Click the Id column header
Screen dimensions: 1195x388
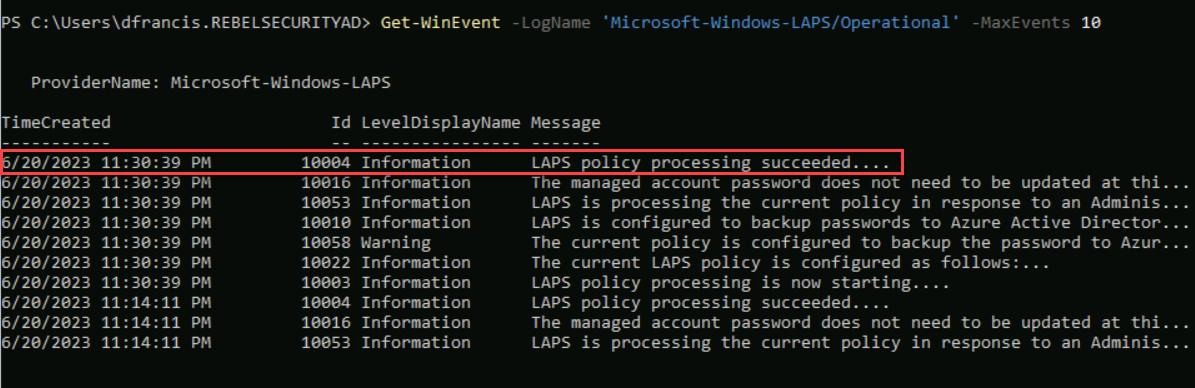coord(341,122)
